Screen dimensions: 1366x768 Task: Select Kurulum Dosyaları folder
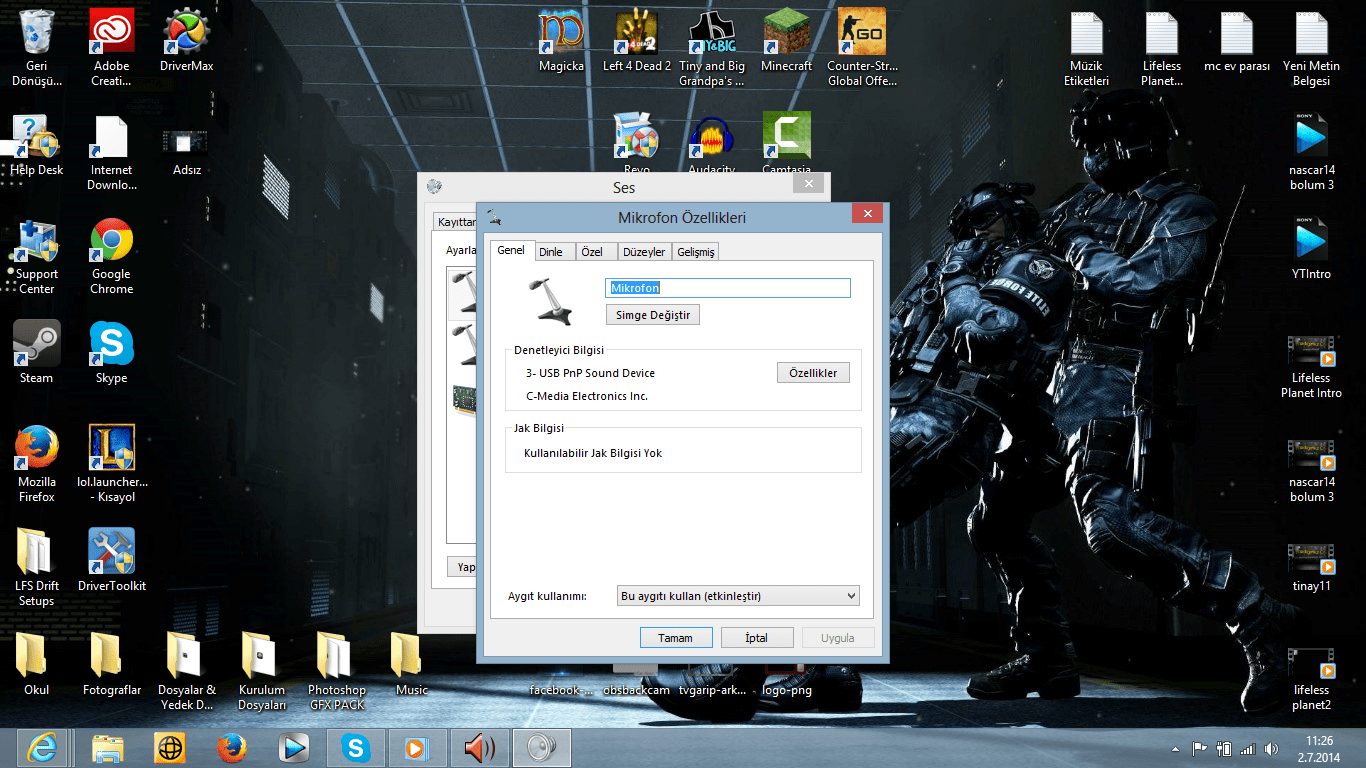[261, 672]
